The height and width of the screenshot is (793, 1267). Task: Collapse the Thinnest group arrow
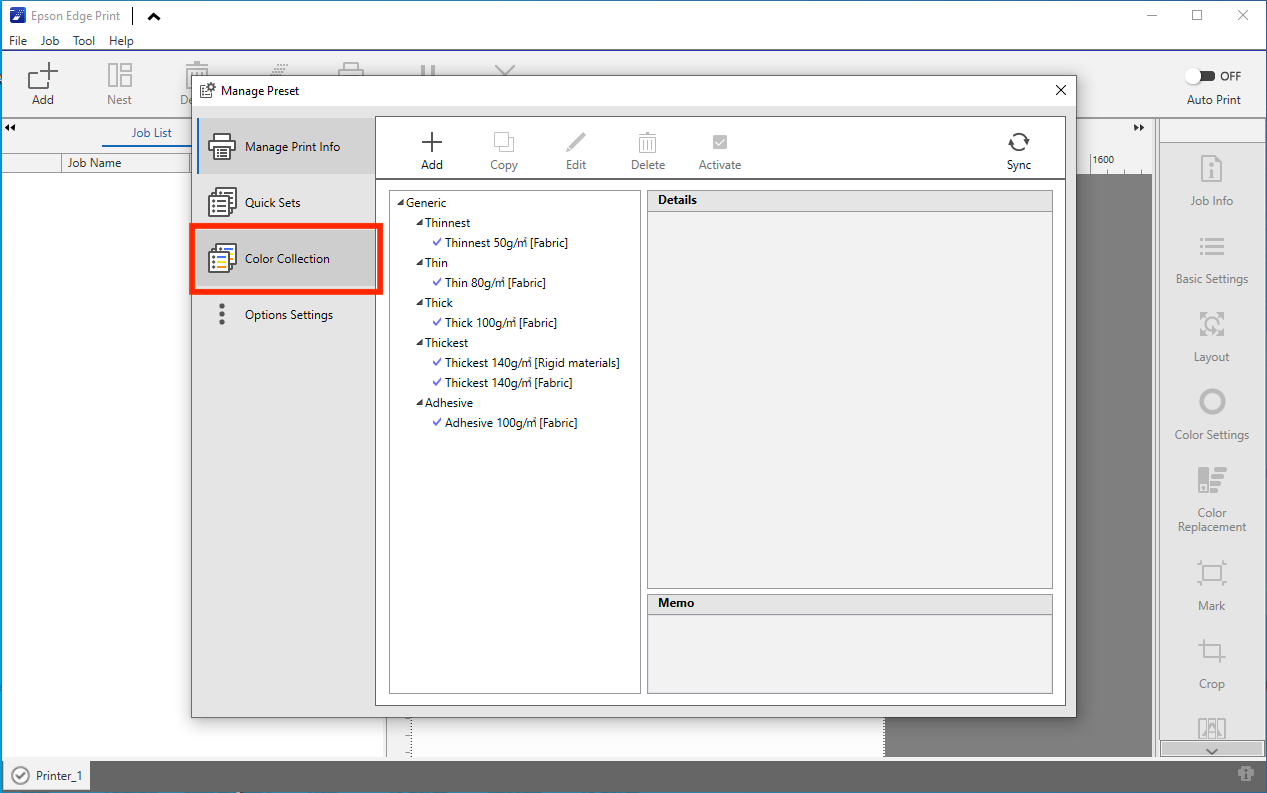coord(419,223)
